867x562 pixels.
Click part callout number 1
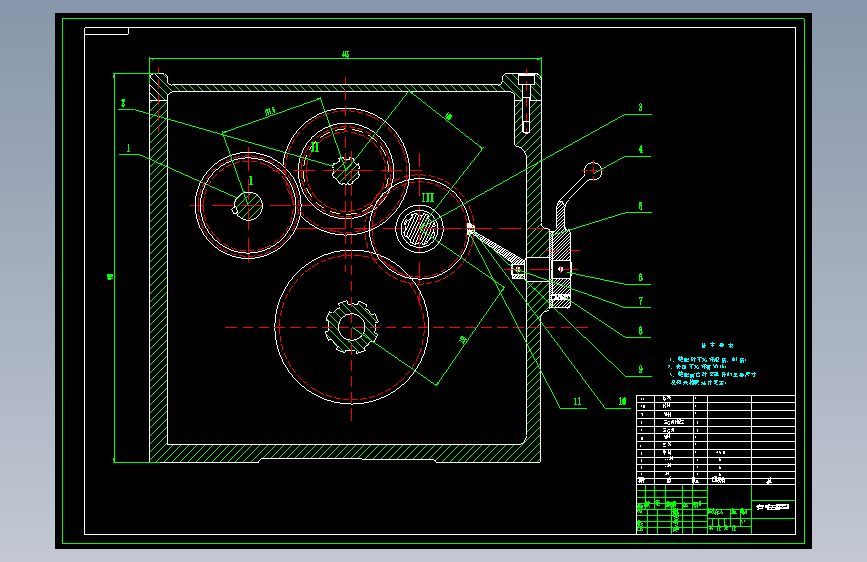pos(128,148)
